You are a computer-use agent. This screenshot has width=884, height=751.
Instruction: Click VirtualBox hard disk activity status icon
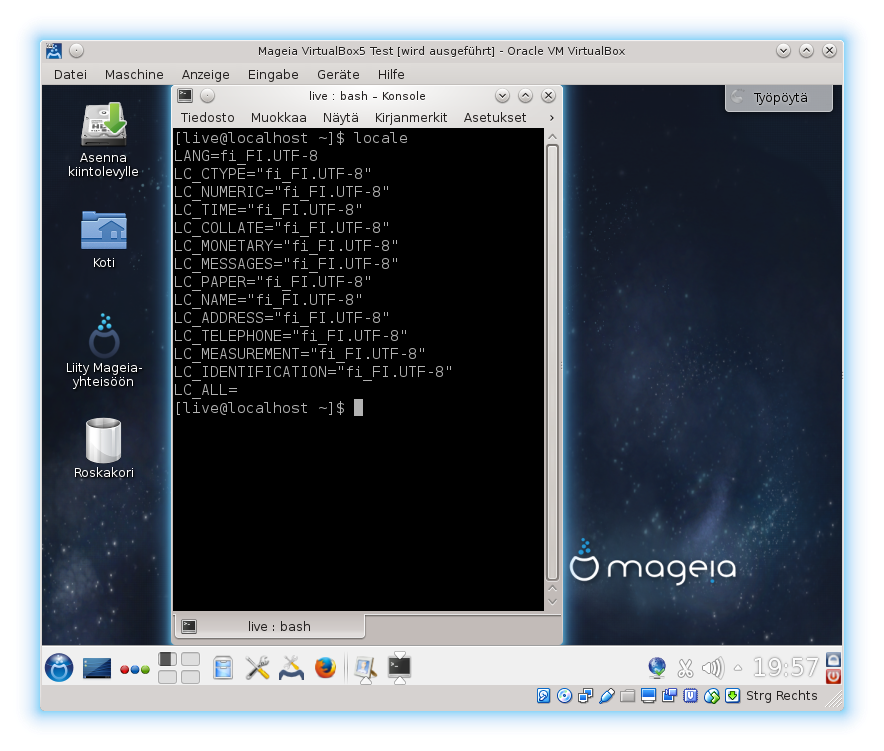pyautogui.click(x=543, y=696)
